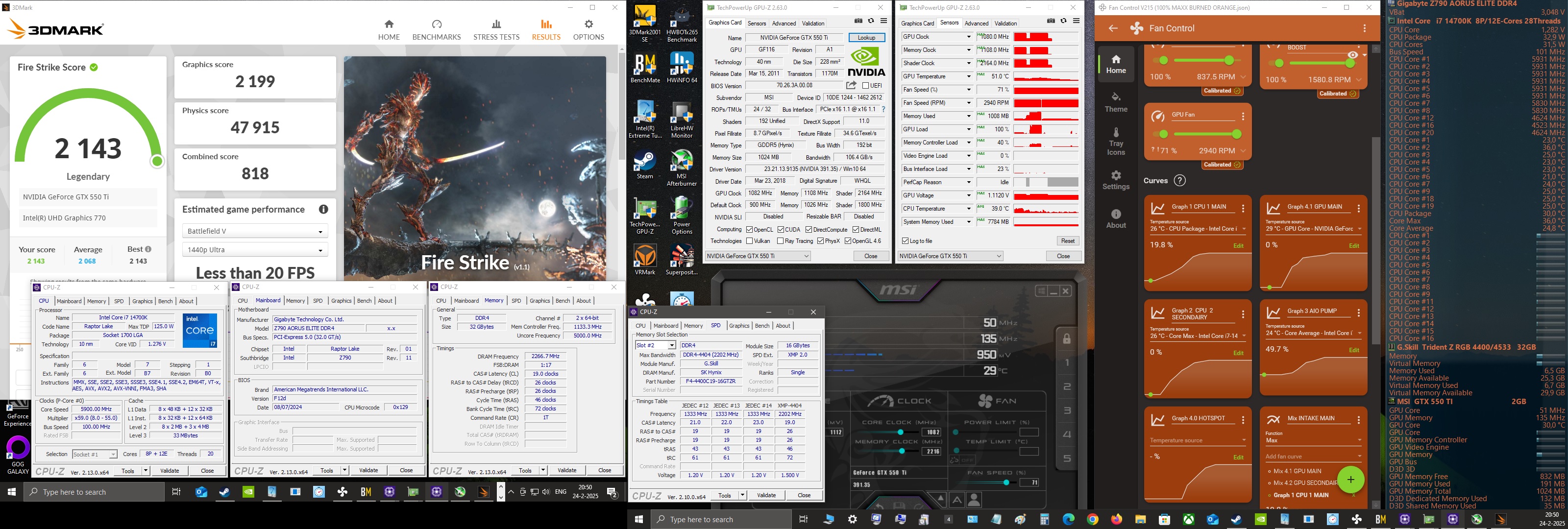Click green plus add button in Fan Control
Viewport: 1568px width, 529px height.
[x=1350, y=480]
